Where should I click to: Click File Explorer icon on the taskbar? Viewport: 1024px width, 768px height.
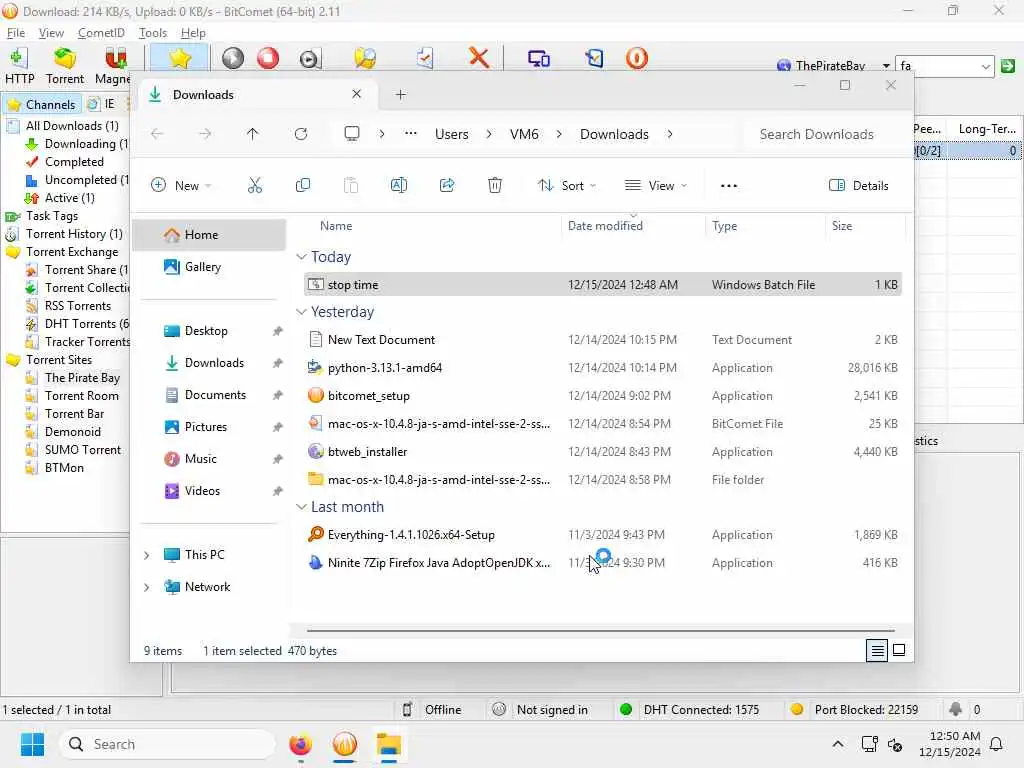389,744
